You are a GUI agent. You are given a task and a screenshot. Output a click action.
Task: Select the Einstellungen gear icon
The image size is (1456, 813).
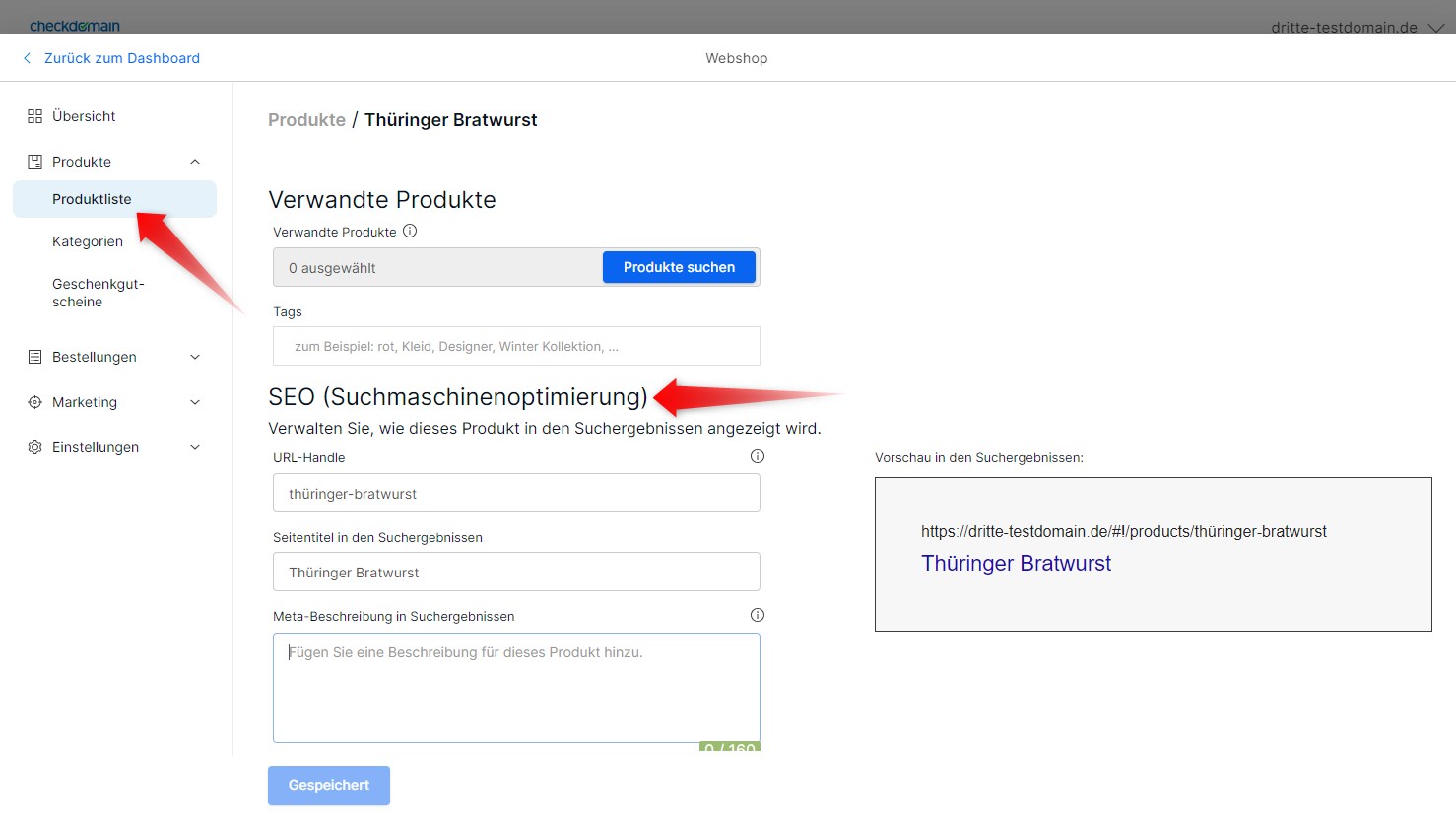point(33,446)
